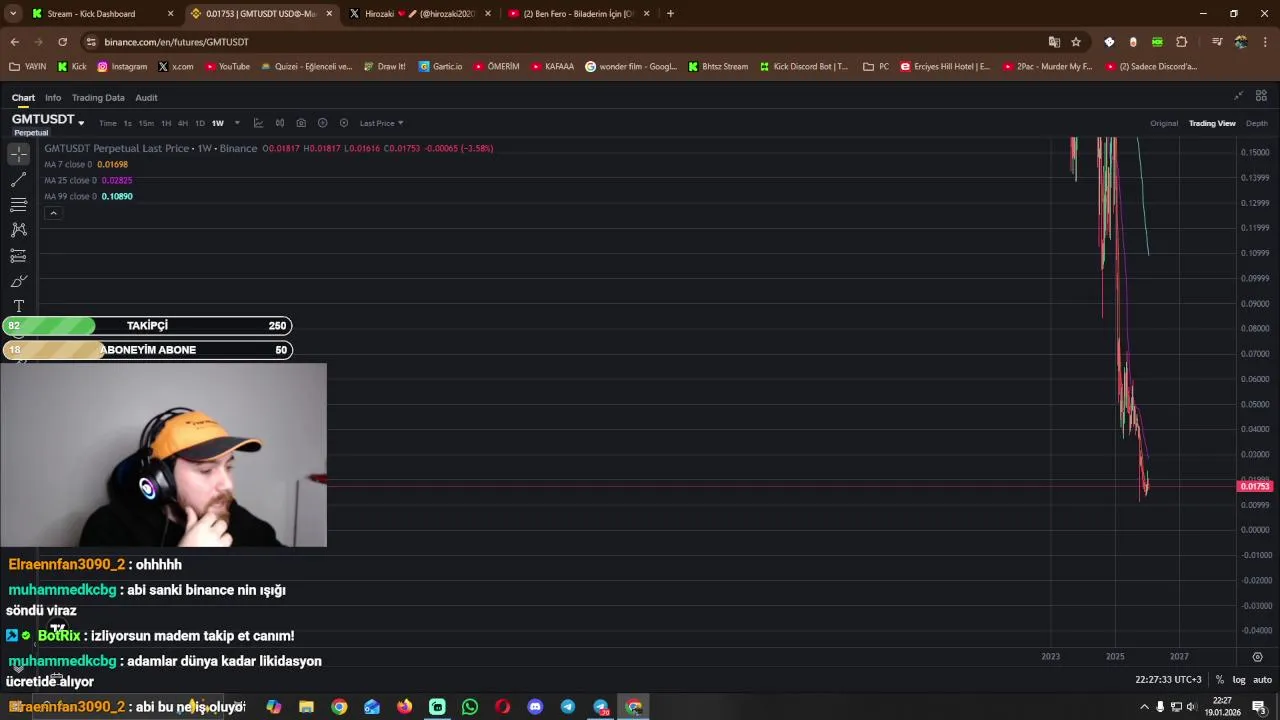
Task: Select the crosshair cursor tool
Action: pos(19,154)
